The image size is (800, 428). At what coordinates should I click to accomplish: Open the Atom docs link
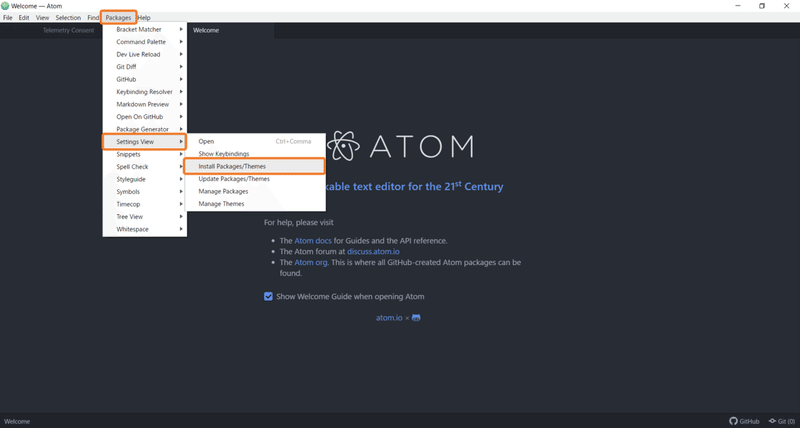313,241
